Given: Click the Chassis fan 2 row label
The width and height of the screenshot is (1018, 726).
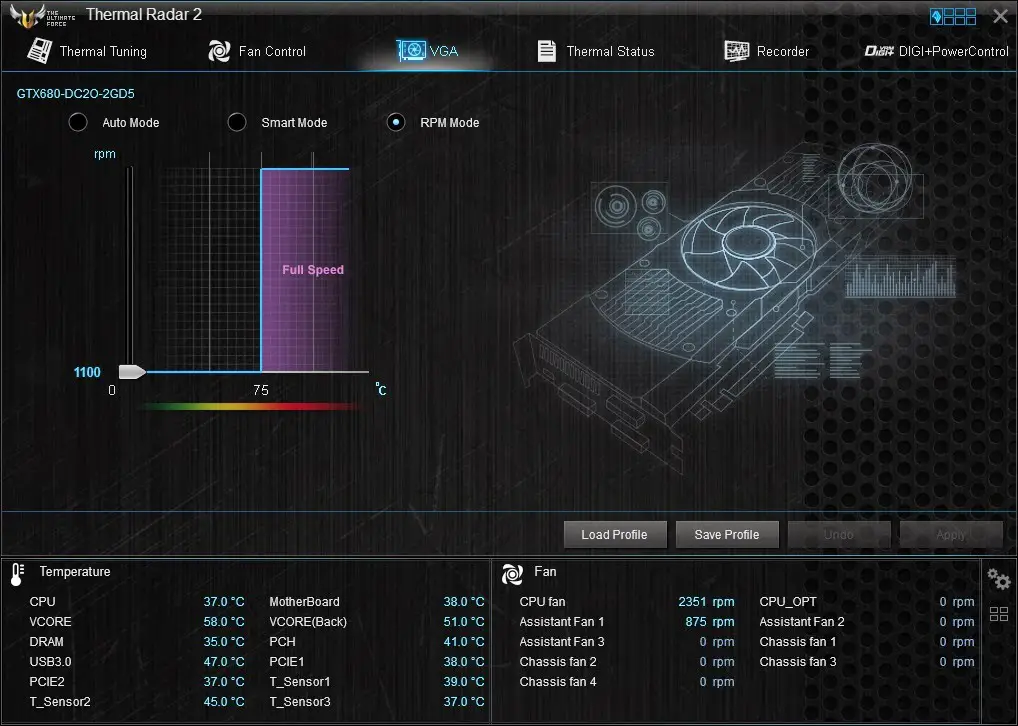Looking at the screenshot, I should [558, 662].
